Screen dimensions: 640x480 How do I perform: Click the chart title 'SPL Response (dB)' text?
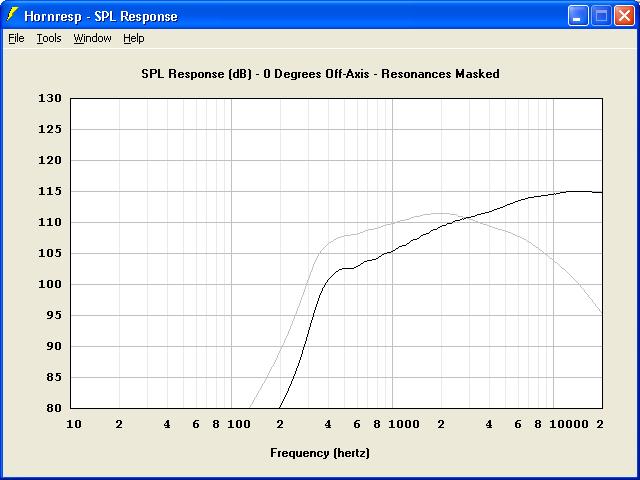tap(196, 74)
